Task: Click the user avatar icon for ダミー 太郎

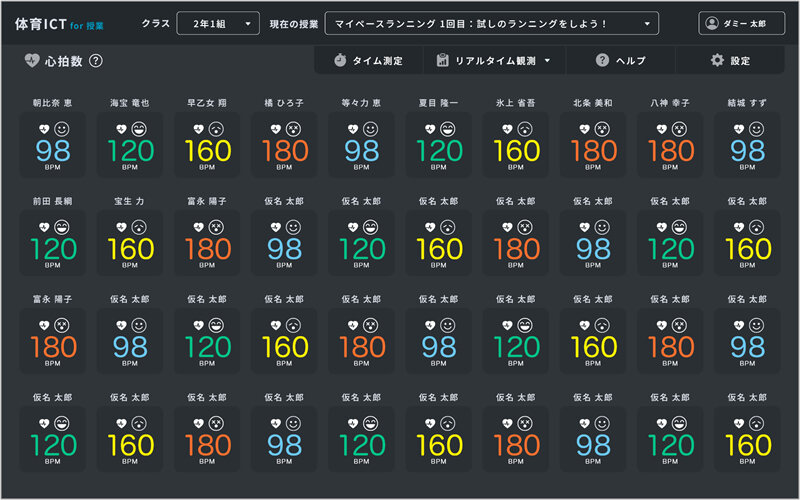Action: (x=712, y=23)
